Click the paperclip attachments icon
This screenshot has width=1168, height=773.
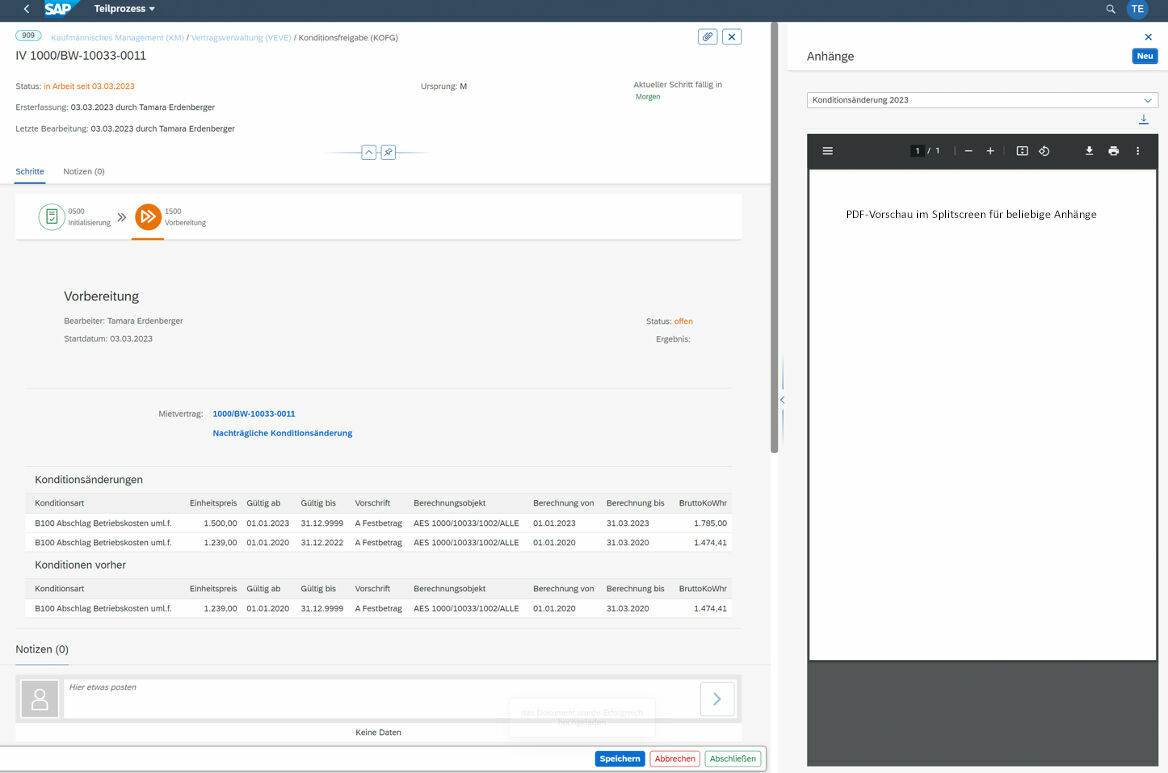point(708,37)
